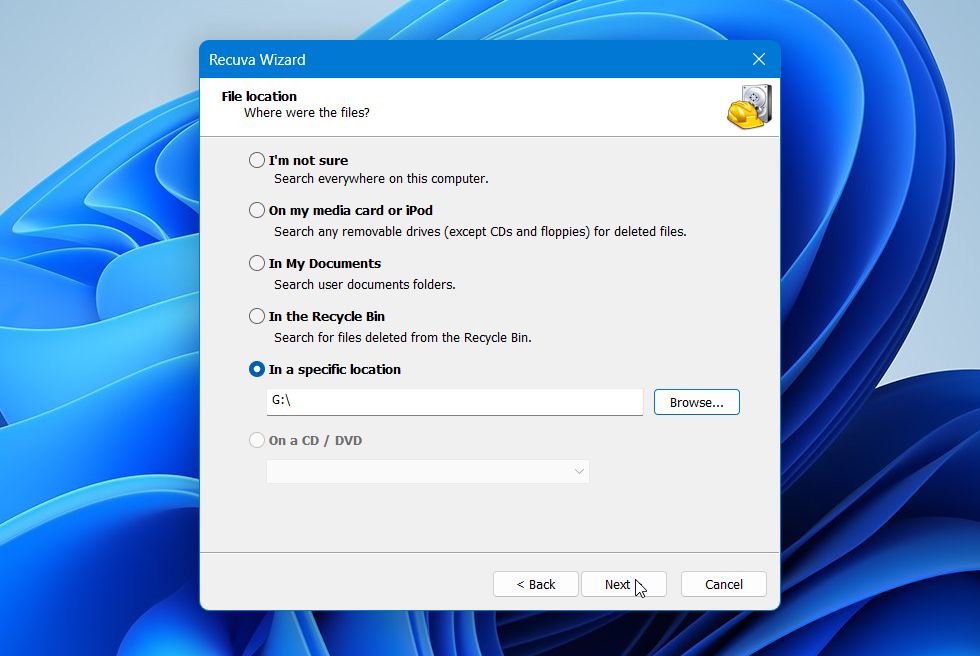The image size is (980, 656).
Task: Edit the specific location path text
Action: pos(454,402)
